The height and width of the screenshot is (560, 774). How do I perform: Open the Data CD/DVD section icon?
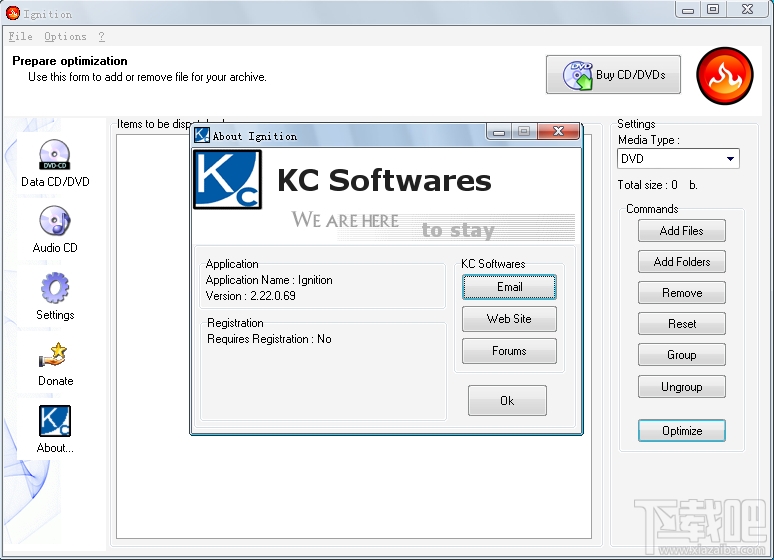coord(55,155)
